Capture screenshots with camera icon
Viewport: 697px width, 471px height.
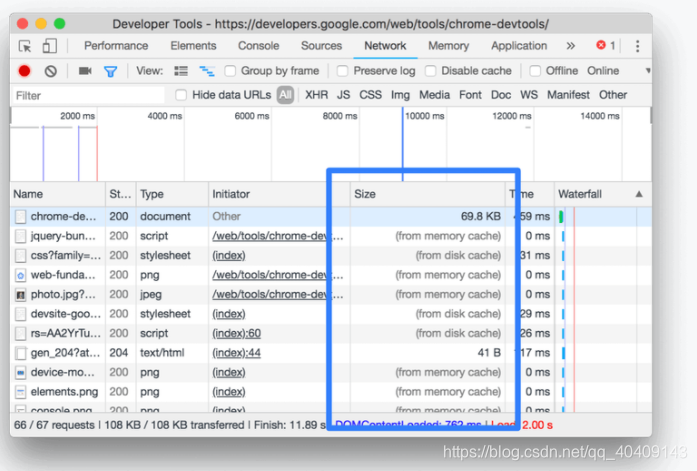click(x=85, y=71)
